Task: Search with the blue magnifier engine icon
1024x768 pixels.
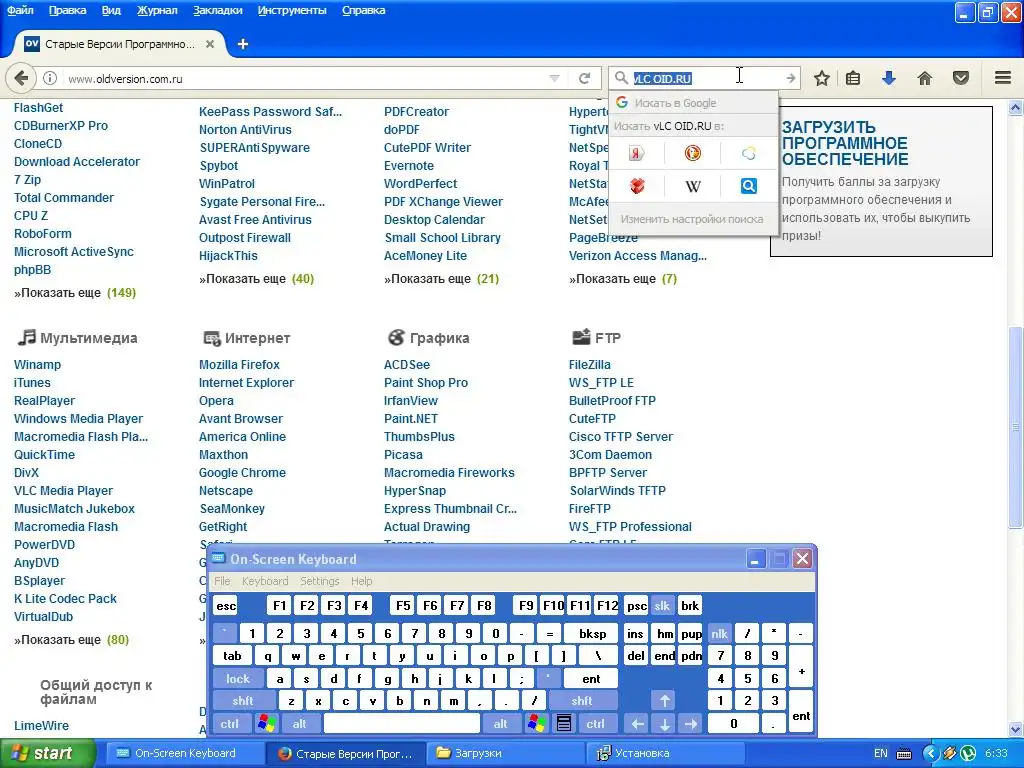Action: click(x=748, y=187)
